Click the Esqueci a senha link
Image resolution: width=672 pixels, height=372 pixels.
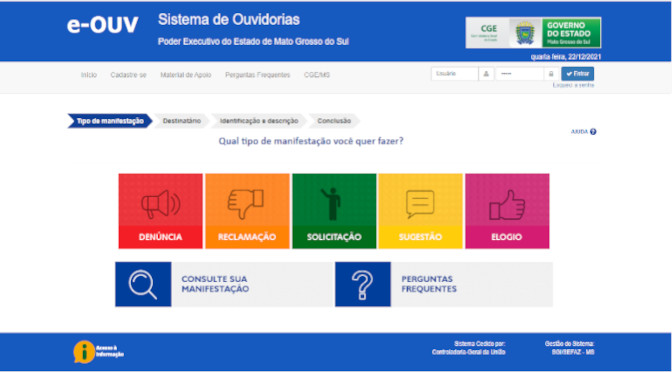(x=573, y=85)
